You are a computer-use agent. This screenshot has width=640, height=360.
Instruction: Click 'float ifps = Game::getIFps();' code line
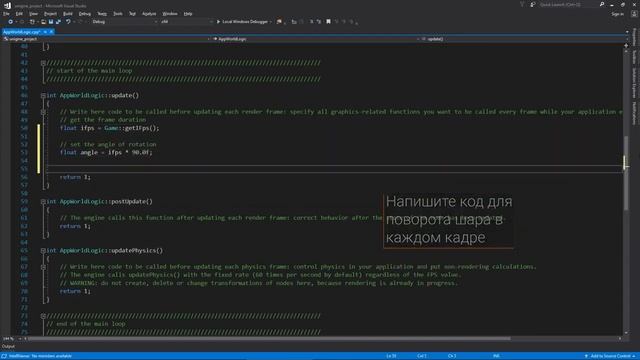tap(109, 128)
